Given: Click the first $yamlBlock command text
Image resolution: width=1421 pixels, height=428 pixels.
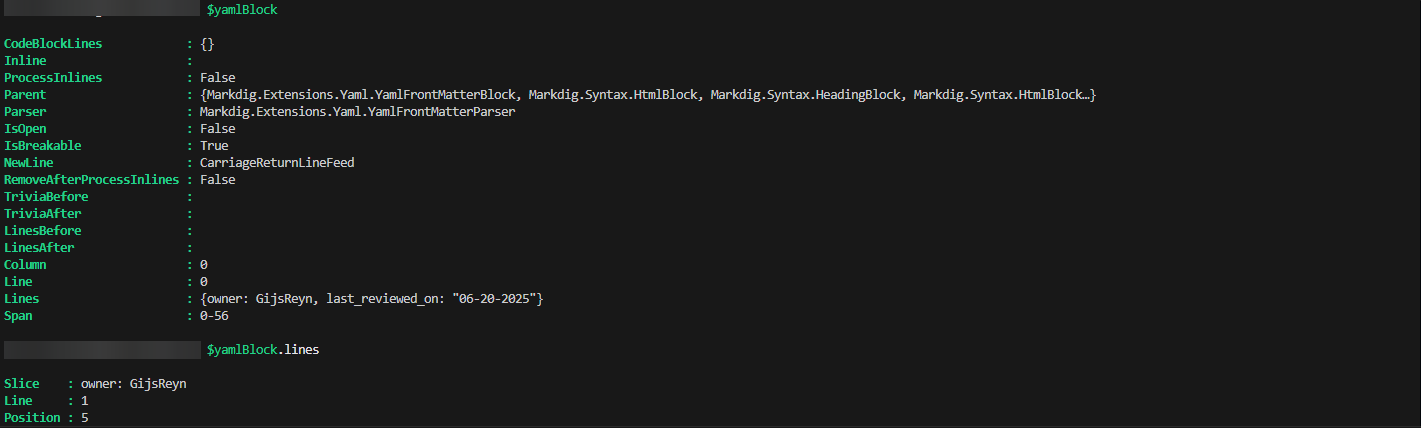Looking at the screenshot, I should [x=242, y=10].
